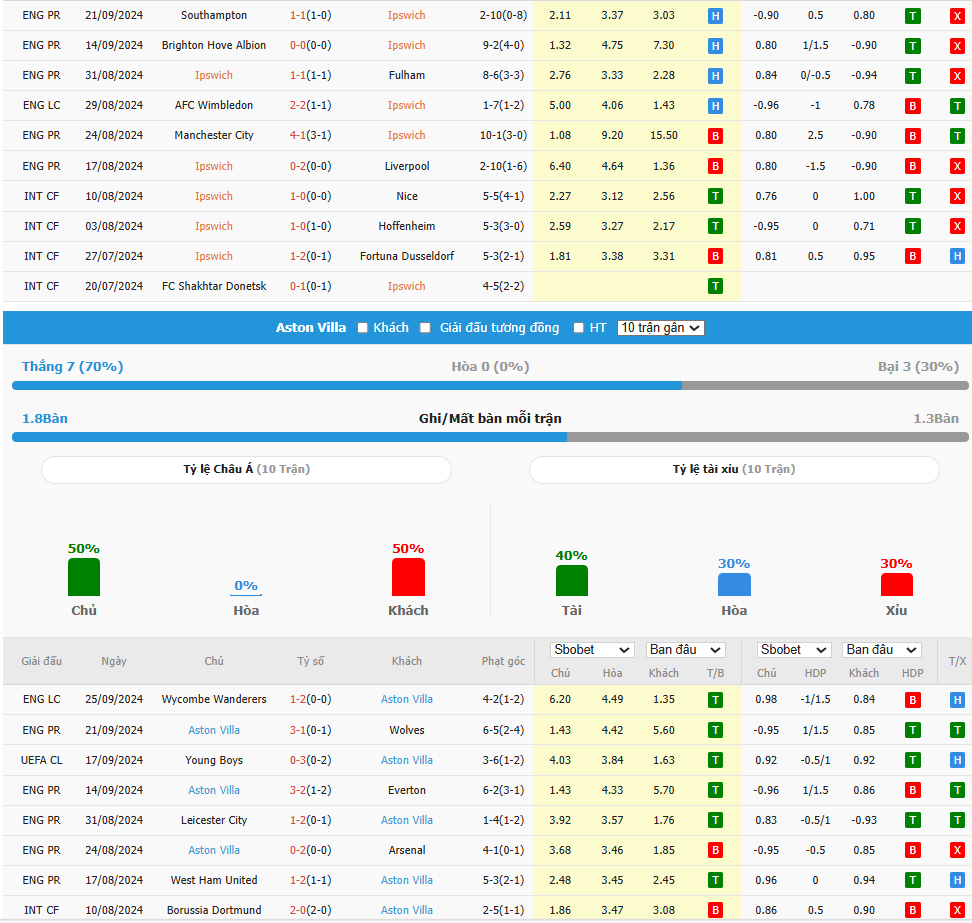Click green T over/under badge in Wolves row

pyautogui.click(x=957, y=731)
